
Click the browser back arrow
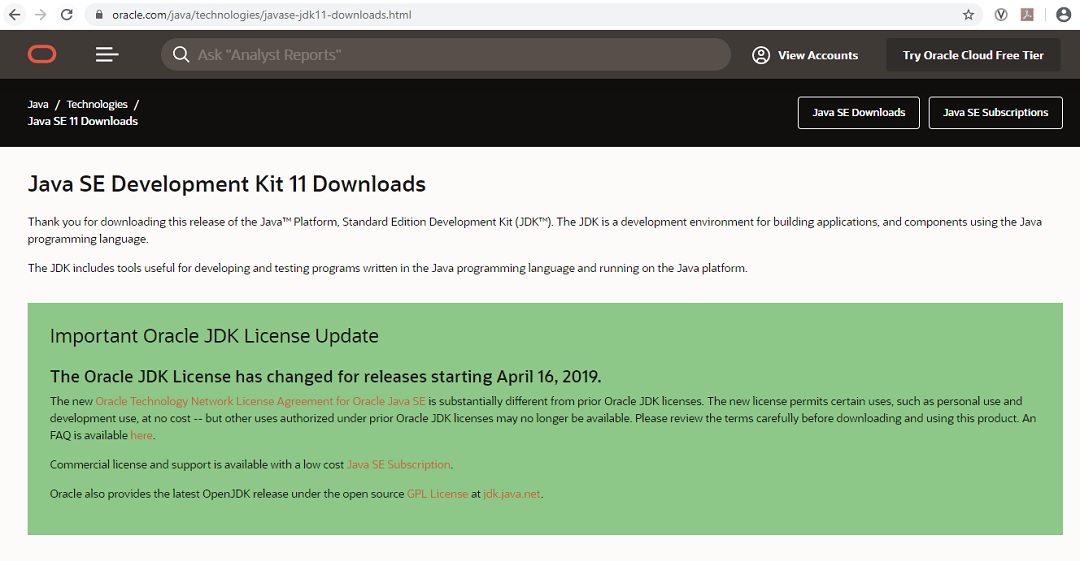[14, 14]
